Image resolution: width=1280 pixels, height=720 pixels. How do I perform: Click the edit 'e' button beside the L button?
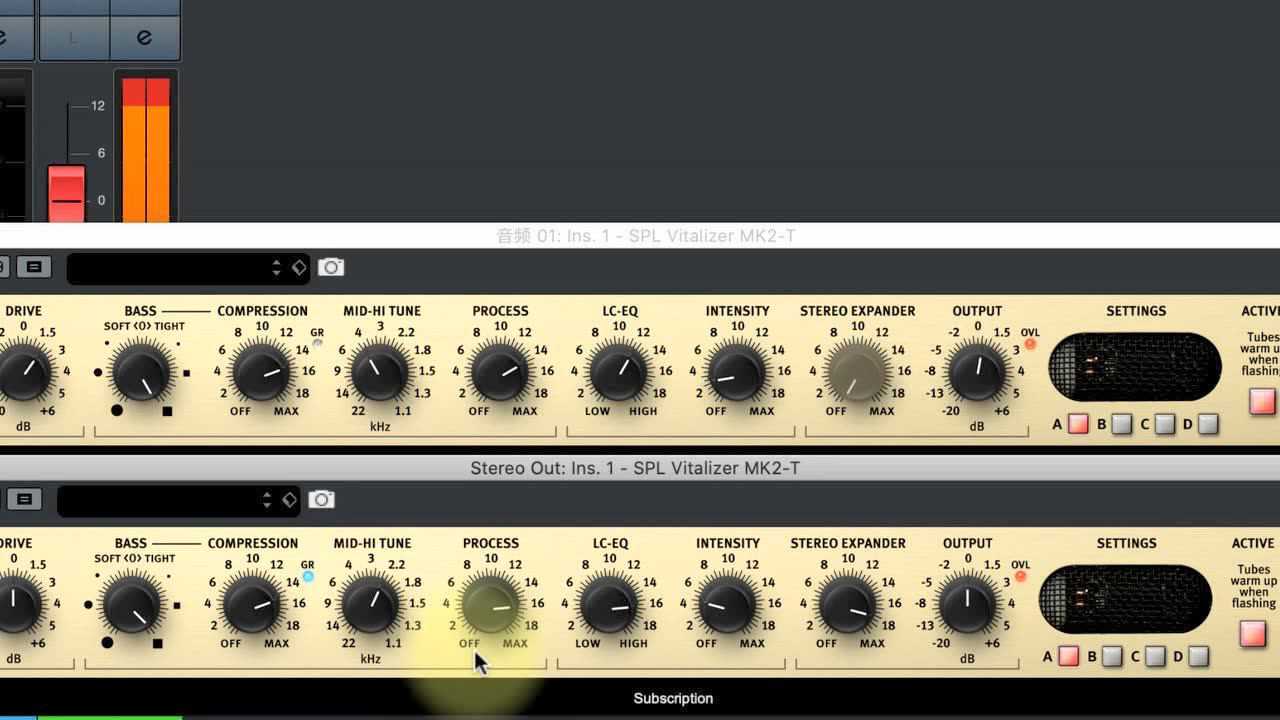144,37
